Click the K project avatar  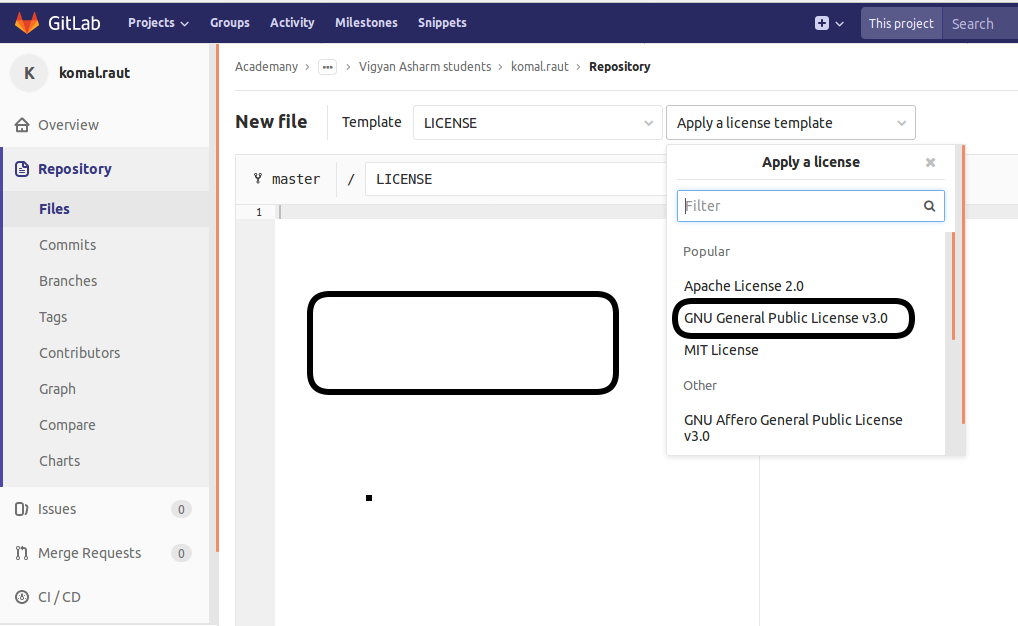29,73
